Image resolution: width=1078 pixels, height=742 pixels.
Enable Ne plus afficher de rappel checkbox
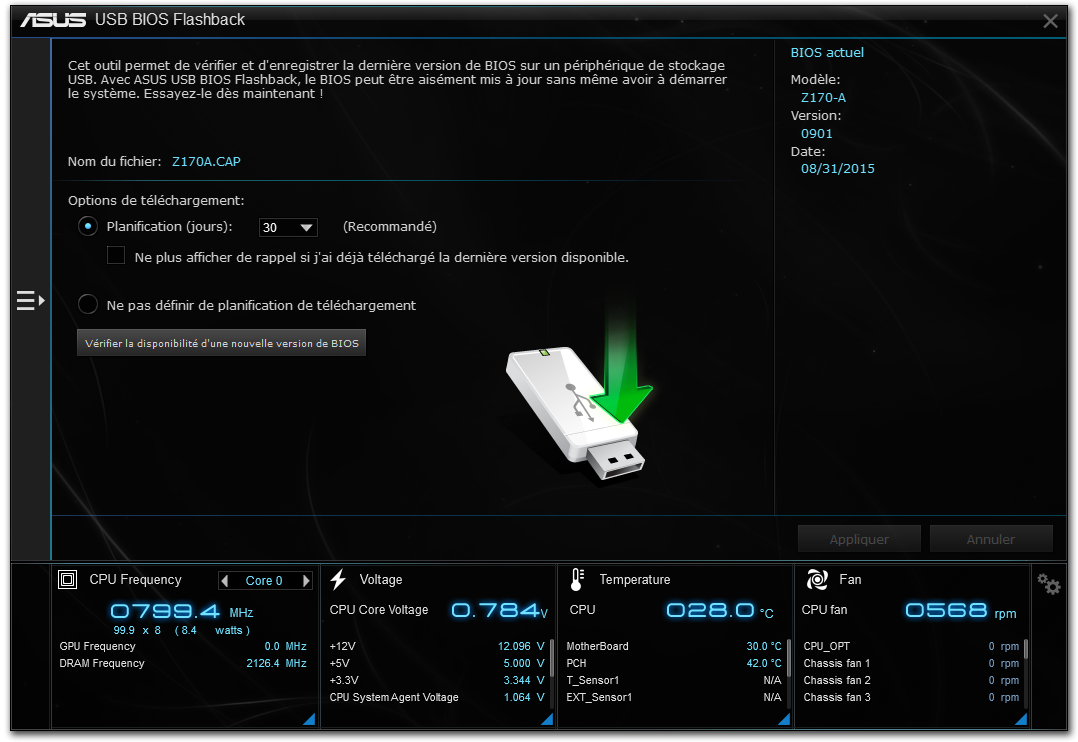pyautogui.click(x=116, y=256)
